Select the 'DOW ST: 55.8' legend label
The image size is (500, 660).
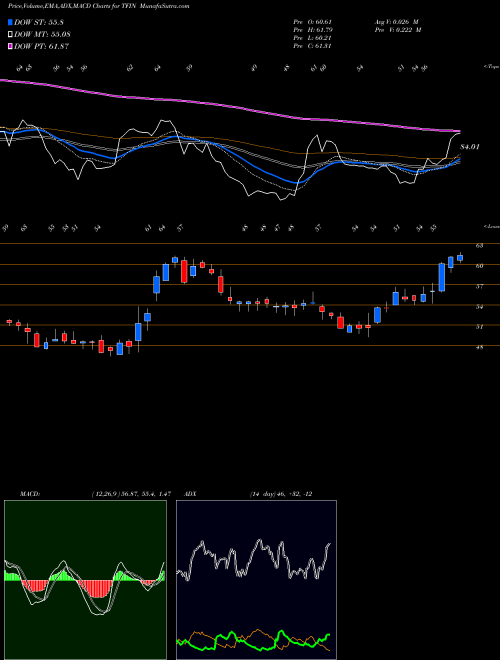39,22
